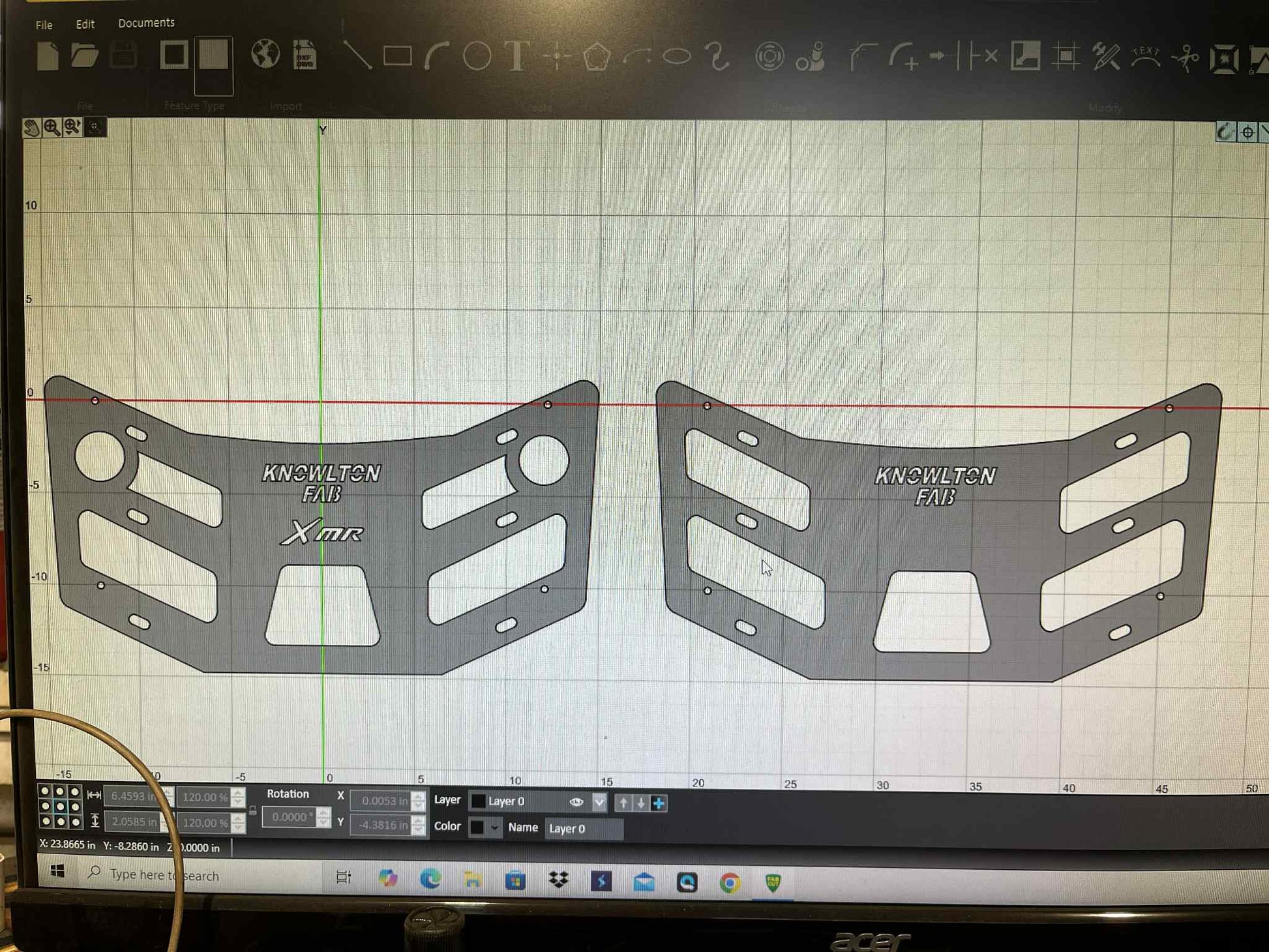1269x952 pixels.
Task: Select the Circle drawing tool
Action: coord(477,57)
